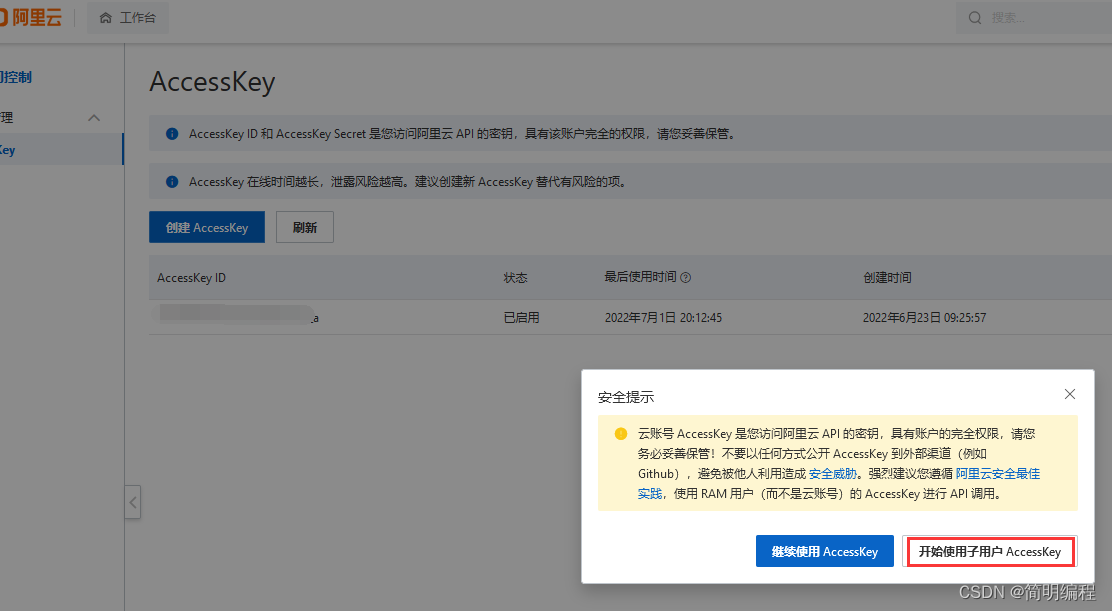Viewport: 1112px width, 611px height.
Task: Close the 安全提示 dialog
Action: pyautogui.click(x=1069, y=394)
